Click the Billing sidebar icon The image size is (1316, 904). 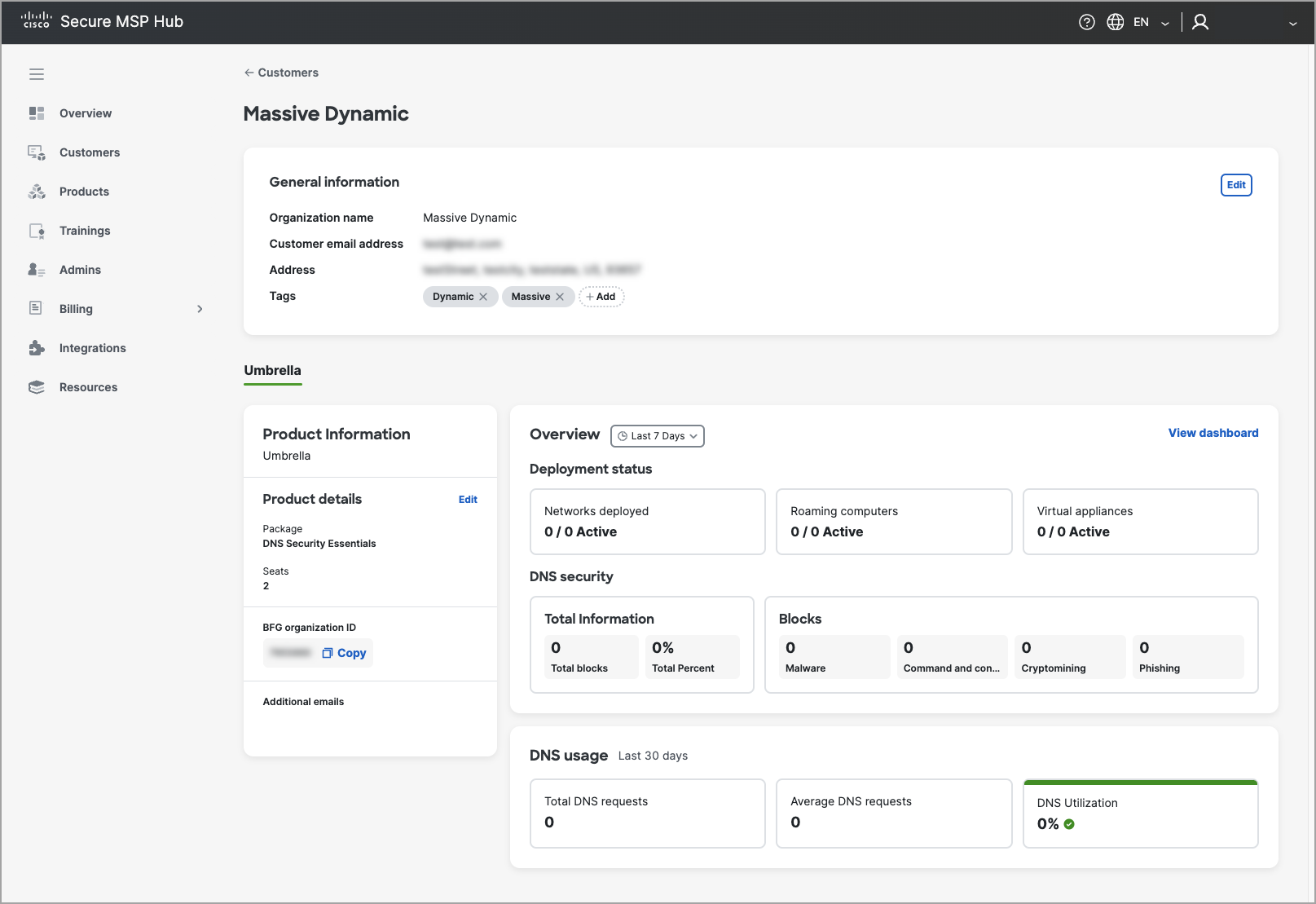(x=36, y=308)
